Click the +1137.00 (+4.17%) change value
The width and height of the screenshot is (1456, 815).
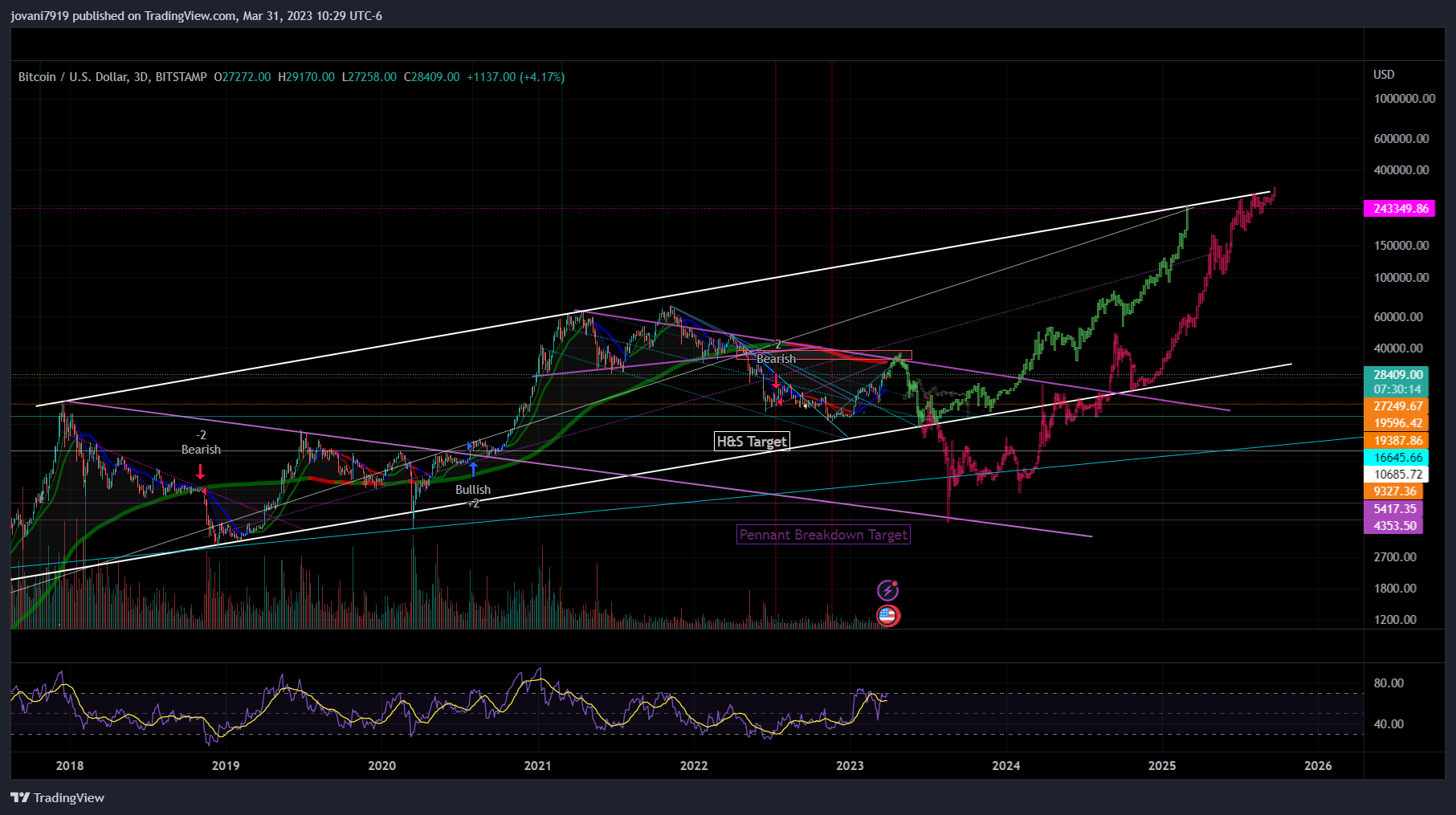tap(516, 77)
